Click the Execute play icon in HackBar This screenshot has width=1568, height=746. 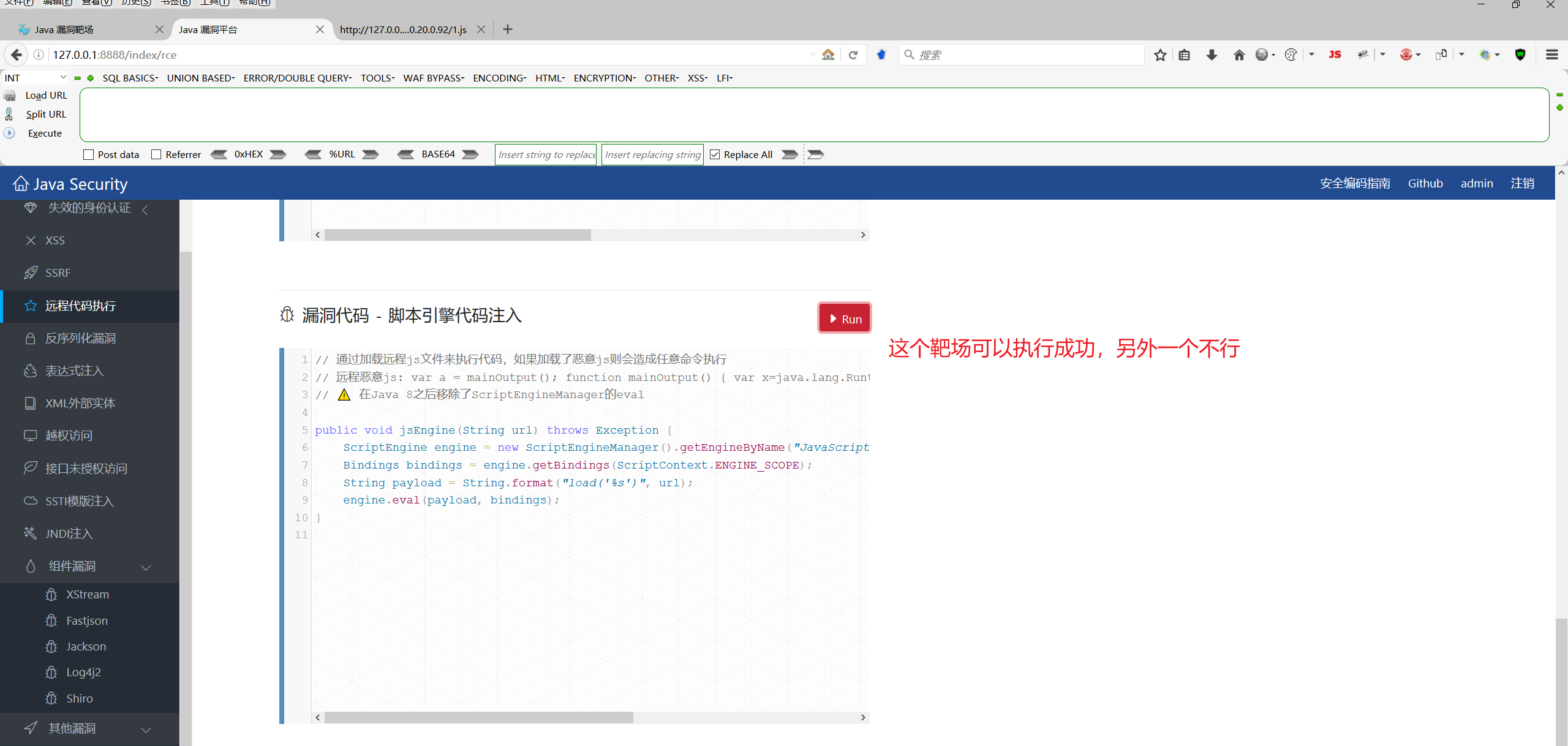pyautogui.click(x=10, y=133)
